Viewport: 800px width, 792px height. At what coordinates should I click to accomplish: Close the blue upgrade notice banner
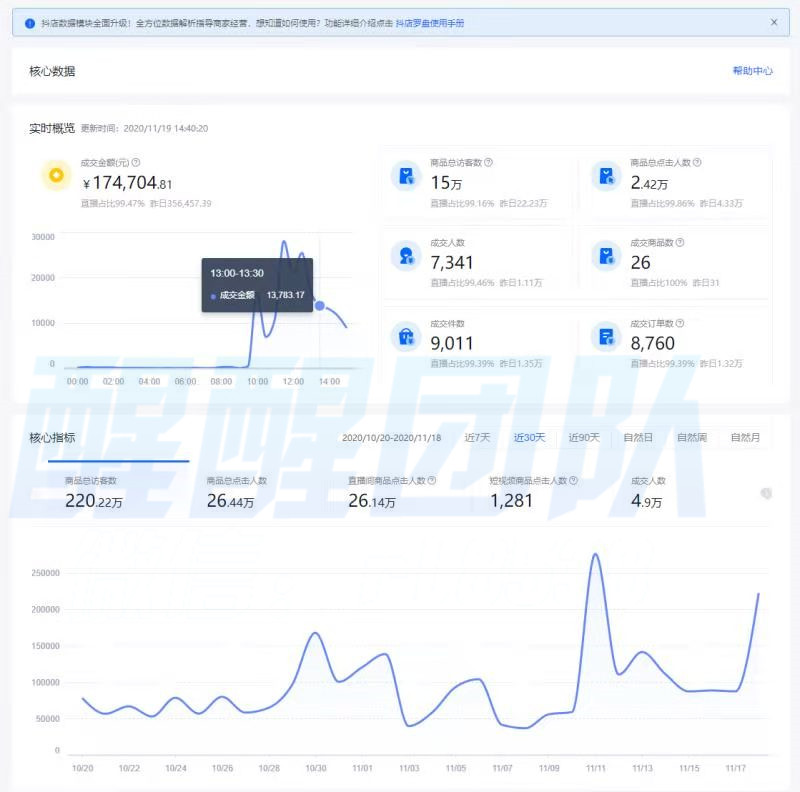(773, 22)
